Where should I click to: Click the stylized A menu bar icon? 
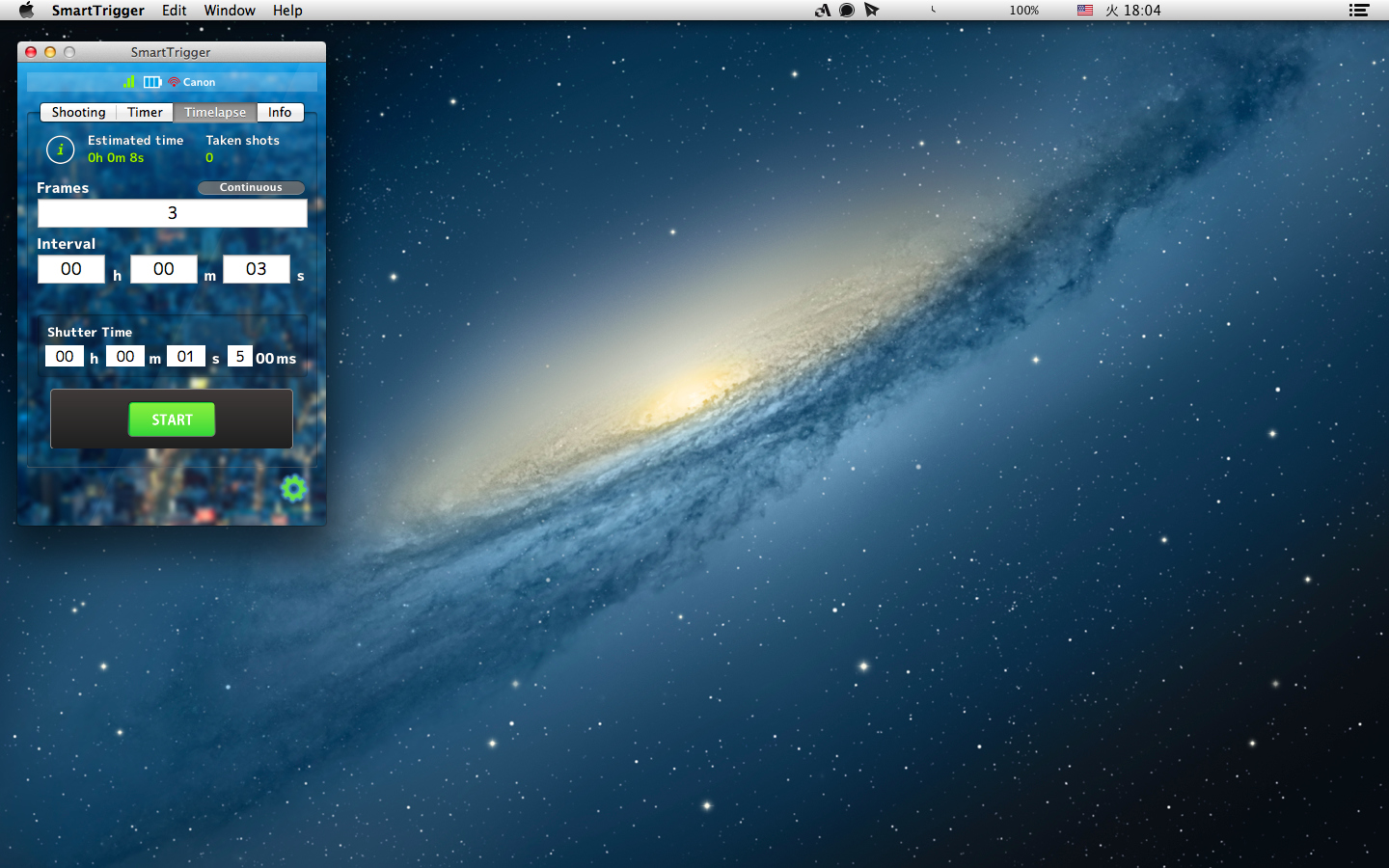(x=822, y=10)
